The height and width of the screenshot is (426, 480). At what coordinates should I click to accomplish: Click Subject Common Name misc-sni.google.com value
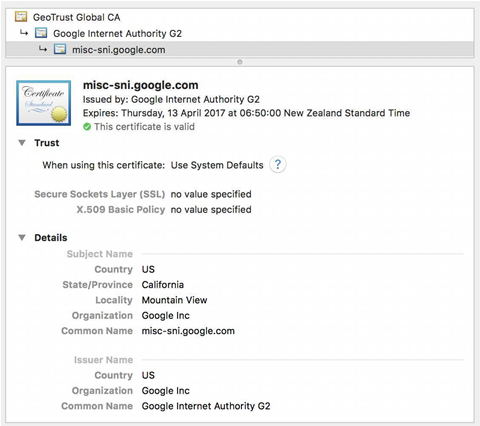tap(188, 331)
